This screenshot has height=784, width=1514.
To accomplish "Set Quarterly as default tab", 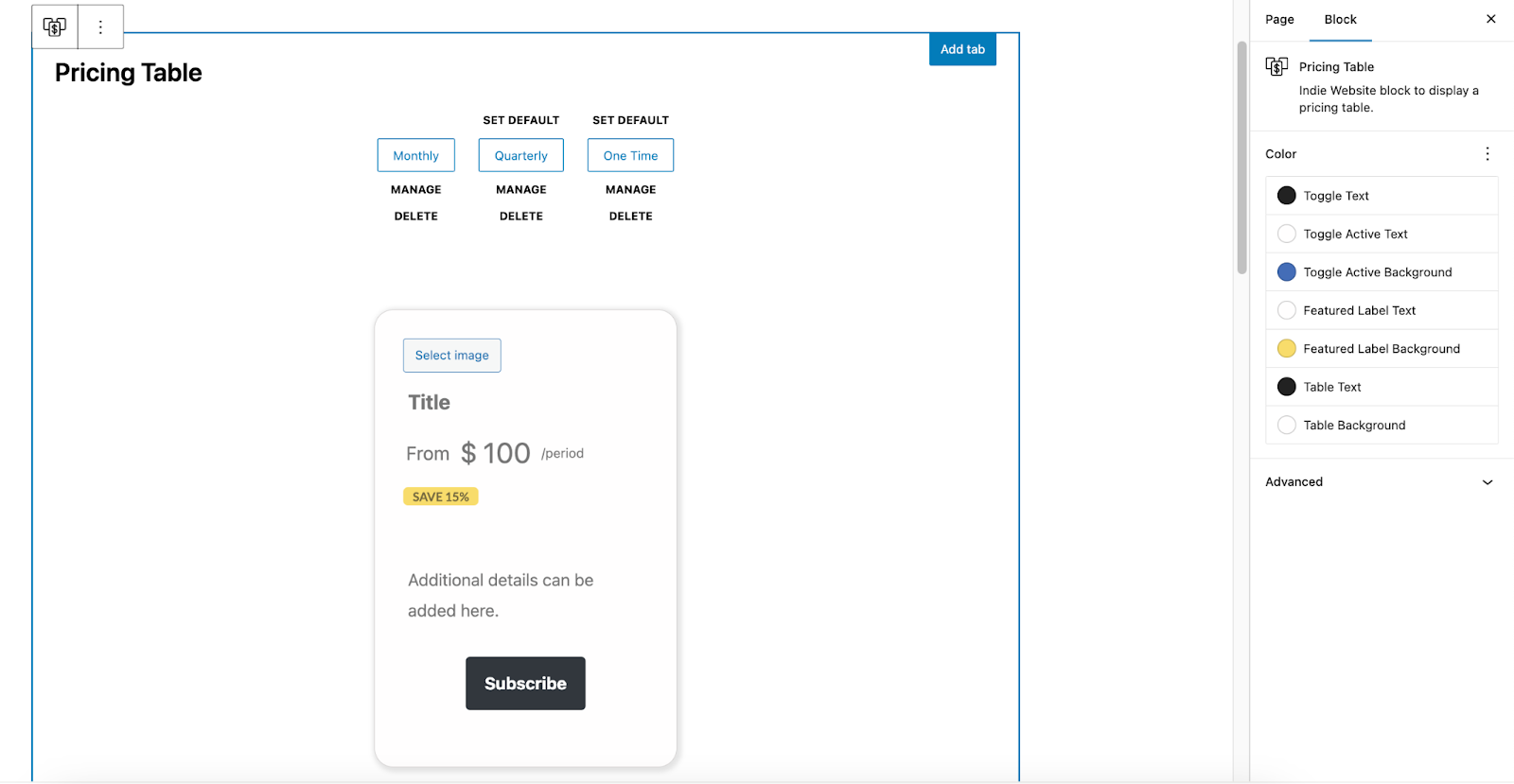I will [x=520, y=120].
